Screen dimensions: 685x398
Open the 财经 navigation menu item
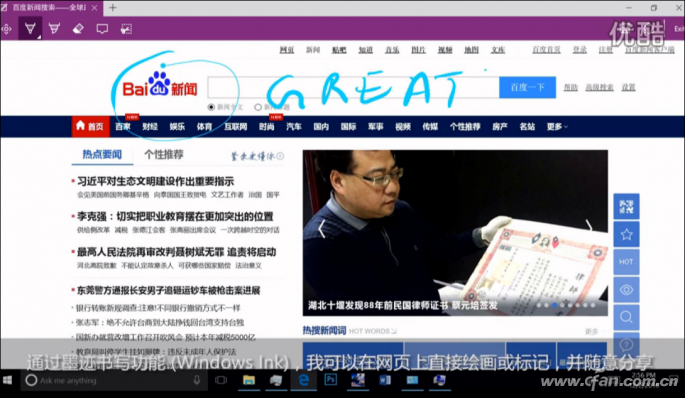pos(150,127)
